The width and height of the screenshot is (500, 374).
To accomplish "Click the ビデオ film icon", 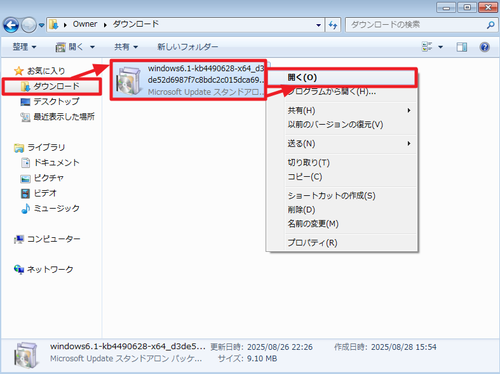I will click(x=25, y=193).
